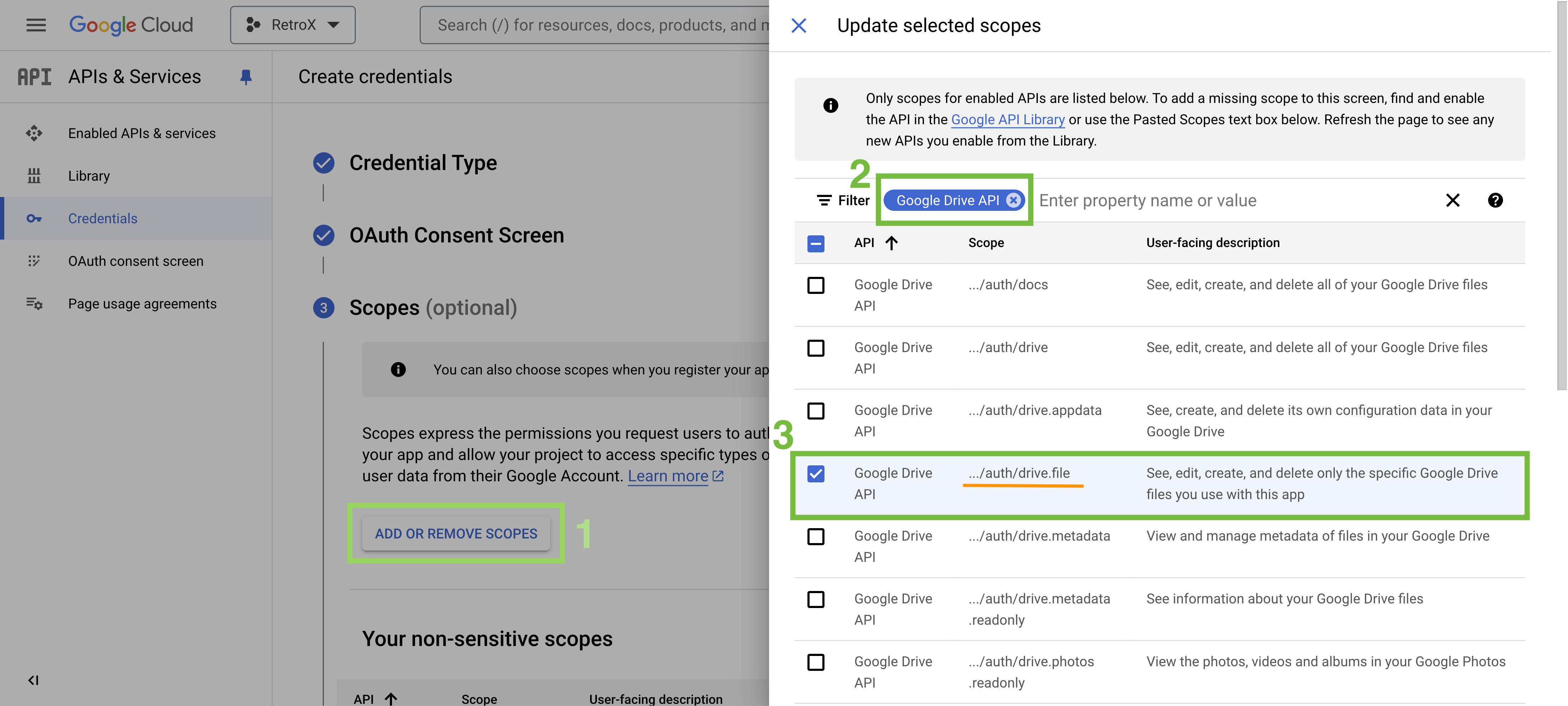Click the Scopes step number 3 icon

pos(324,308)
